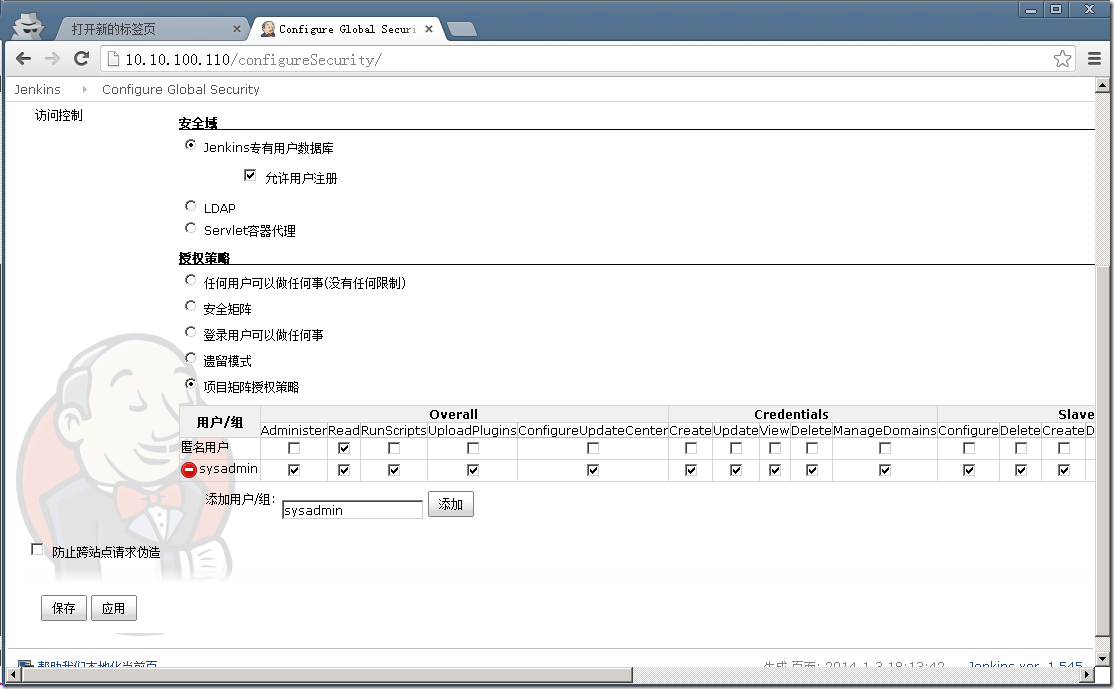Screen dimensions: 1114x689
Task: Click the horizontal scrollbar left arrow
Action: [x=13, y=674]
